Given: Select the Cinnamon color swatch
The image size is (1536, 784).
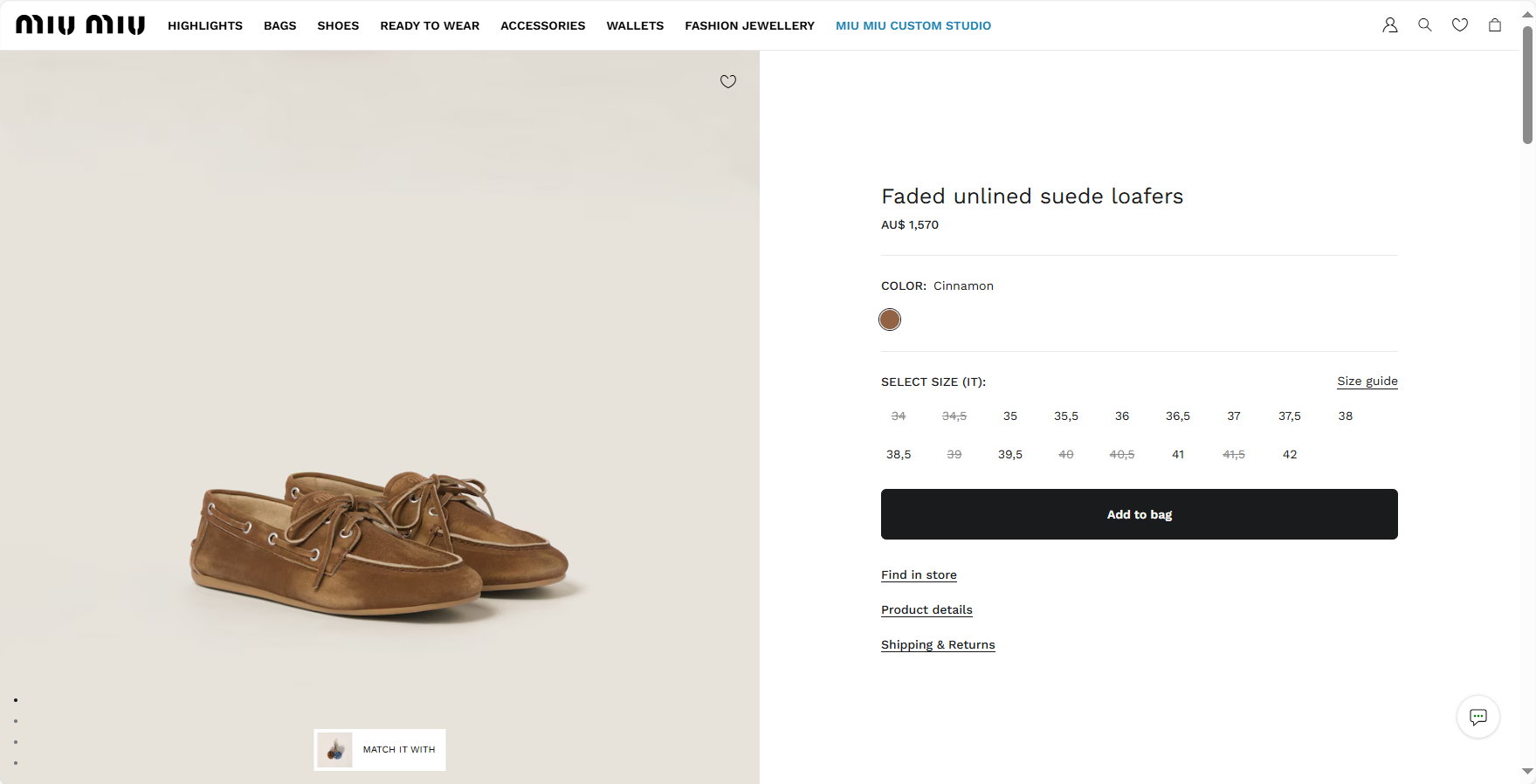Looking at the screenshot, I should click(x=889, y=320).
